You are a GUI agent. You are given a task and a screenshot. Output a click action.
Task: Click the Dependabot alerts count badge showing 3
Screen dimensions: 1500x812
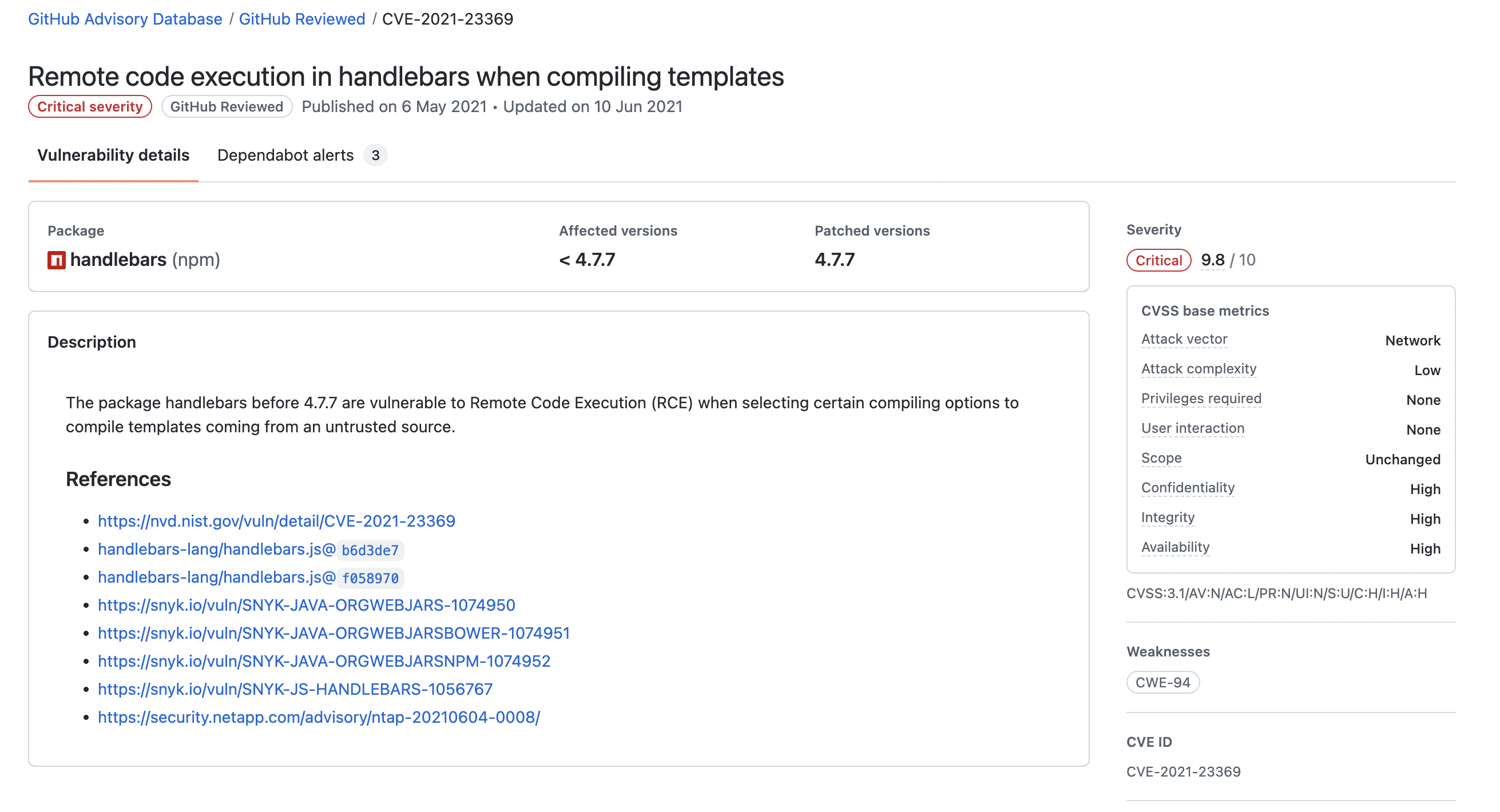click(375, 156)
